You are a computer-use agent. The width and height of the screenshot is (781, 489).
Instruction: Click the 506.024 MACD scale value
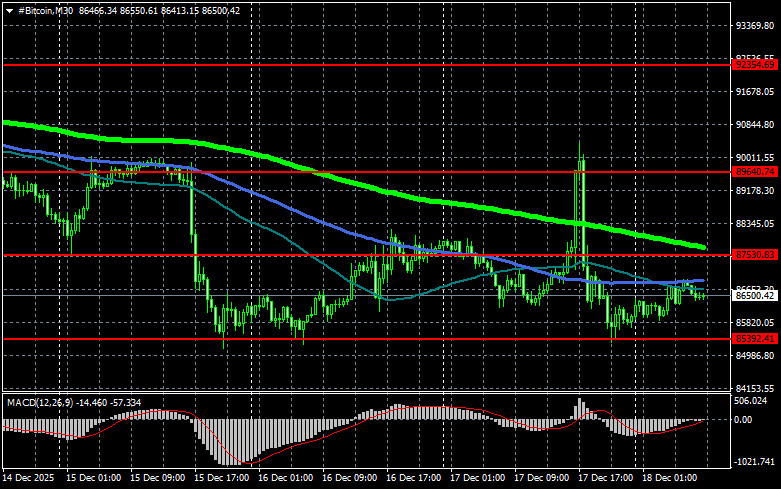click(x=751, y=401)
